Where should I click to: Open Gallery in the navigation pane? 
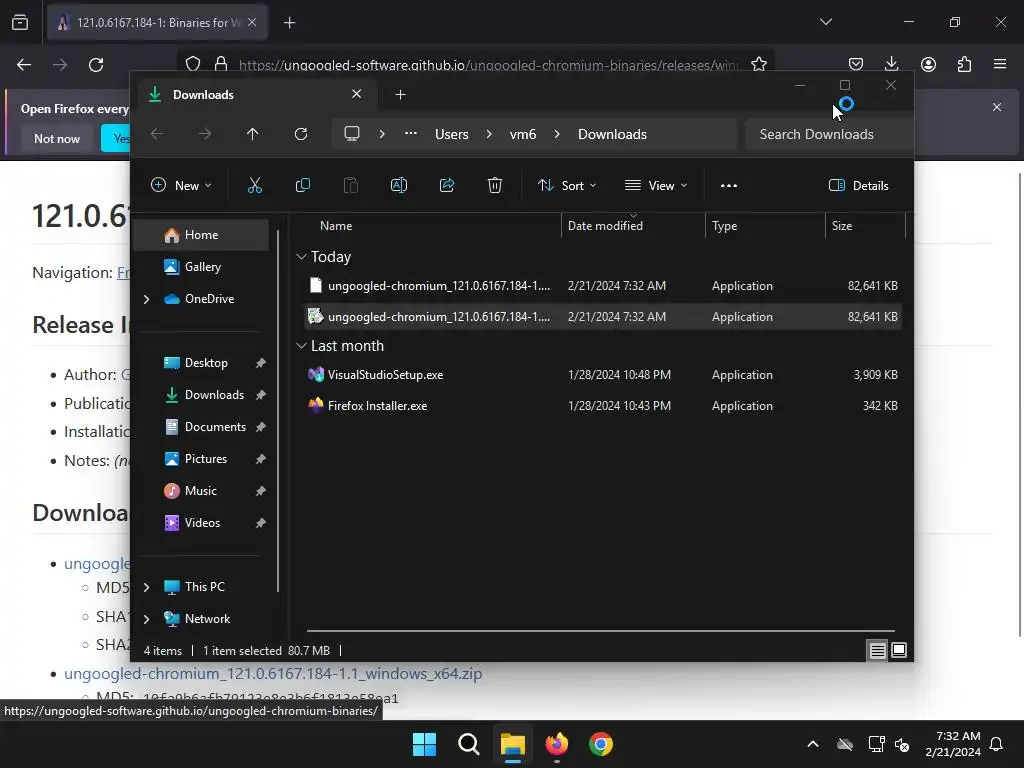click(202, 267)
